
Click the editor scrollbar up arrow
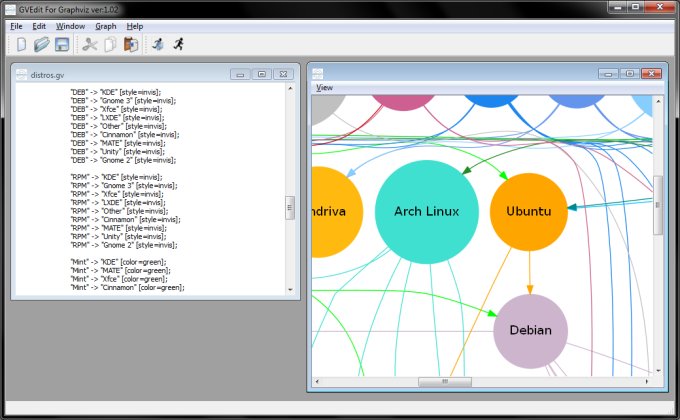coord(290,89)
